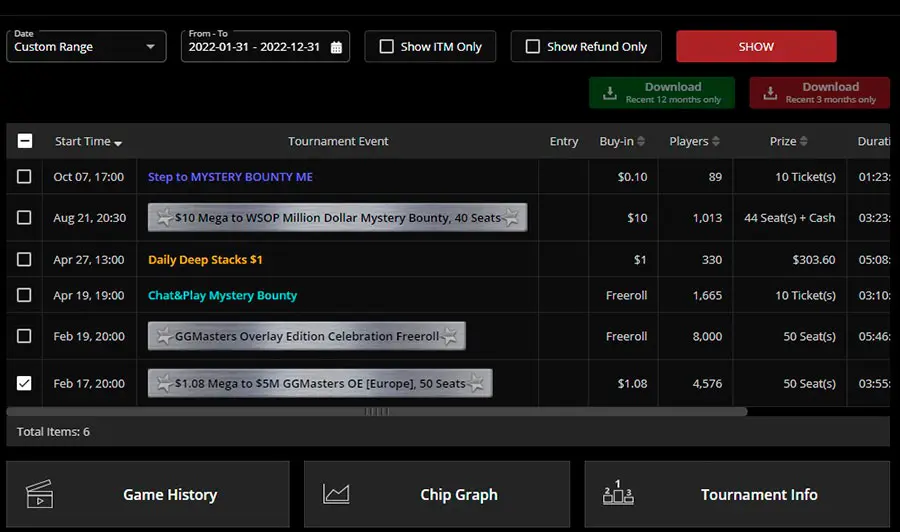Download recent 3 months only
The height and width of the screenshot is (532, 900).
(x=820, y=92)
